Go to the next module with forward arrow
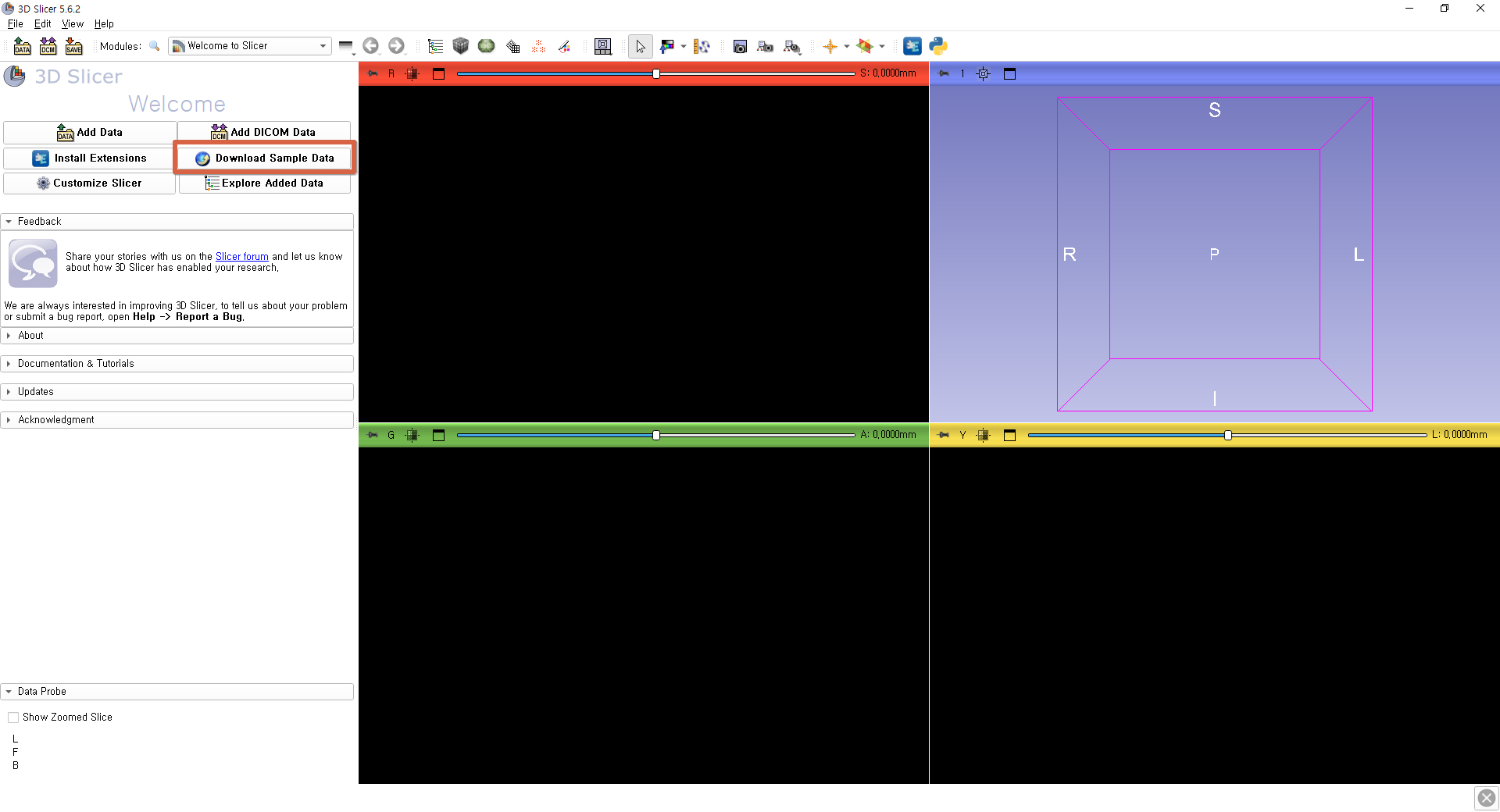The image size is (1500, 812). [397, 46]
